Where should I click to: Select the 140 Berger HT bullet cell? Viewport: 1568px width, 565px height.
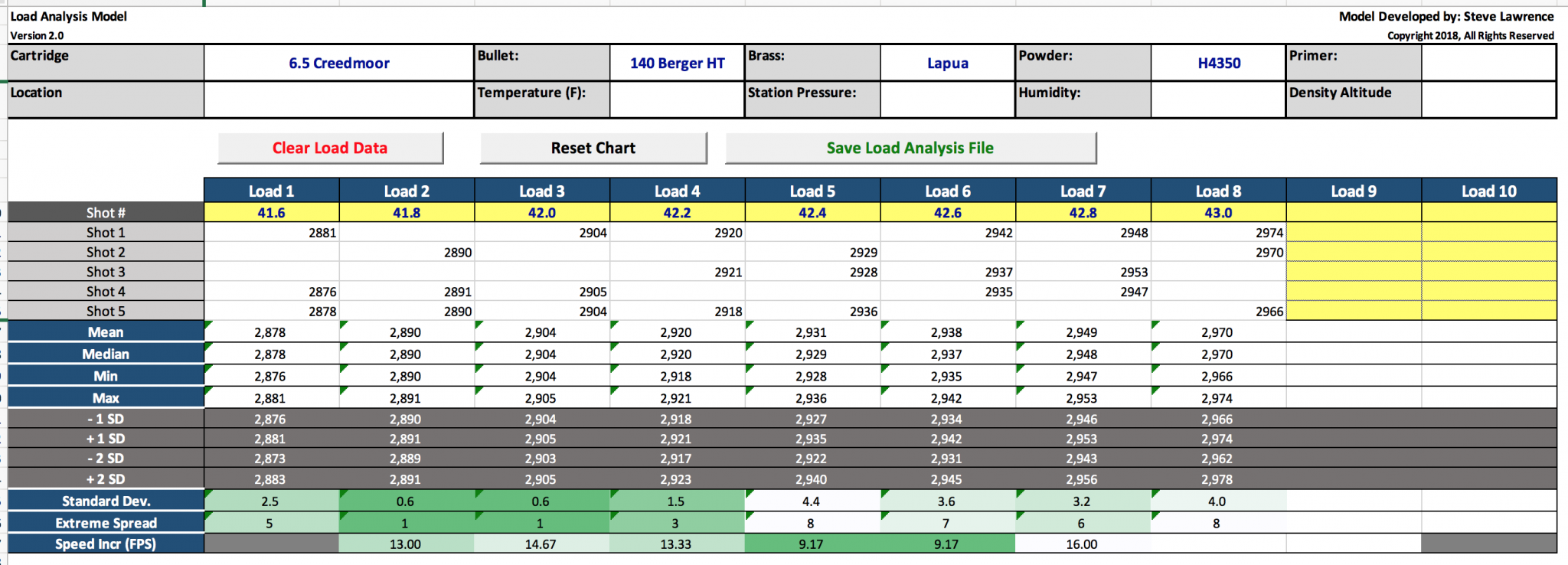tap(678, 63)
